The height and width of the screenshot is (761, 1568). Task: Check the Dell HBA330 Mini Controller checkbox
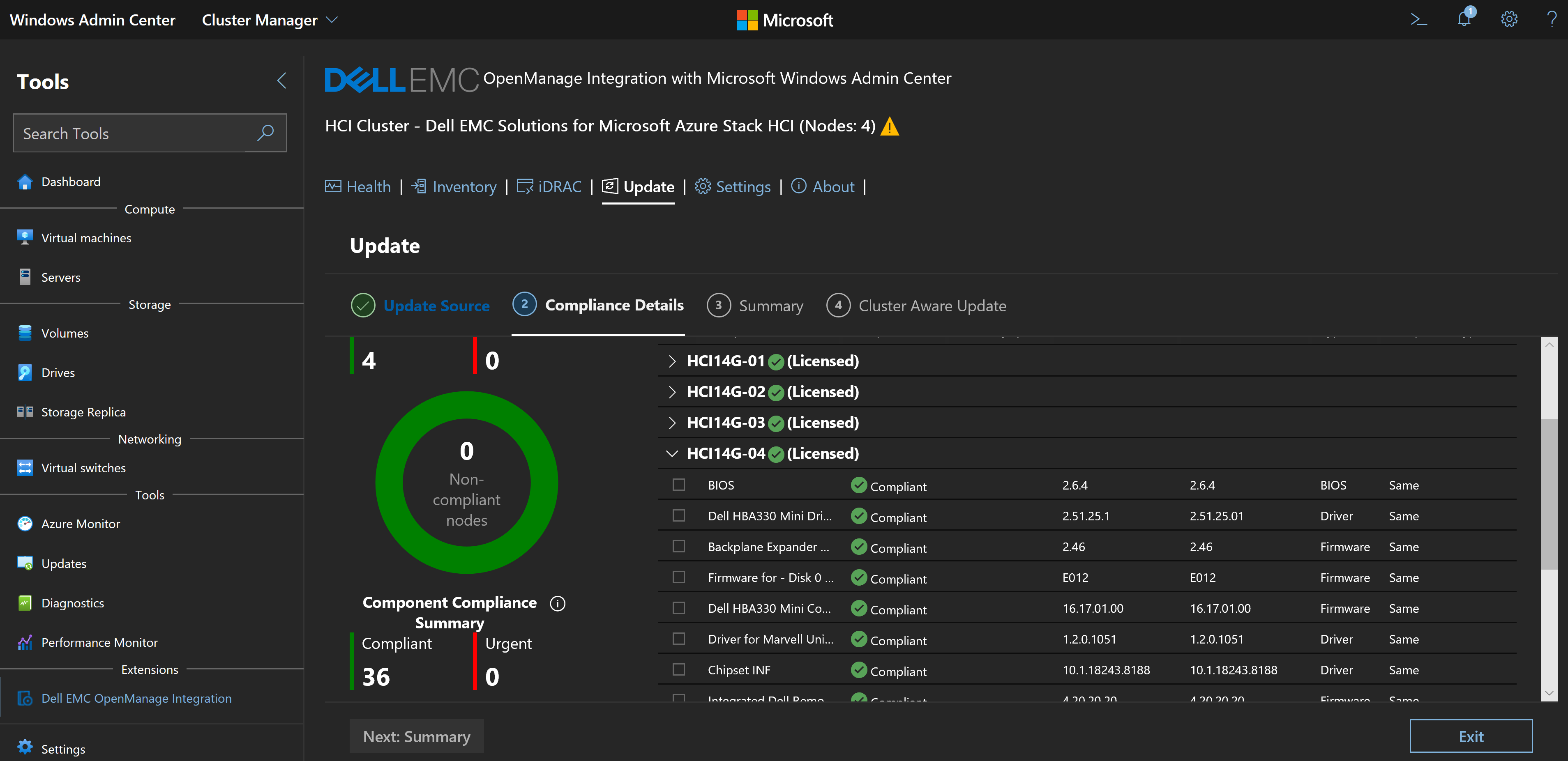(x=679, y=608)
